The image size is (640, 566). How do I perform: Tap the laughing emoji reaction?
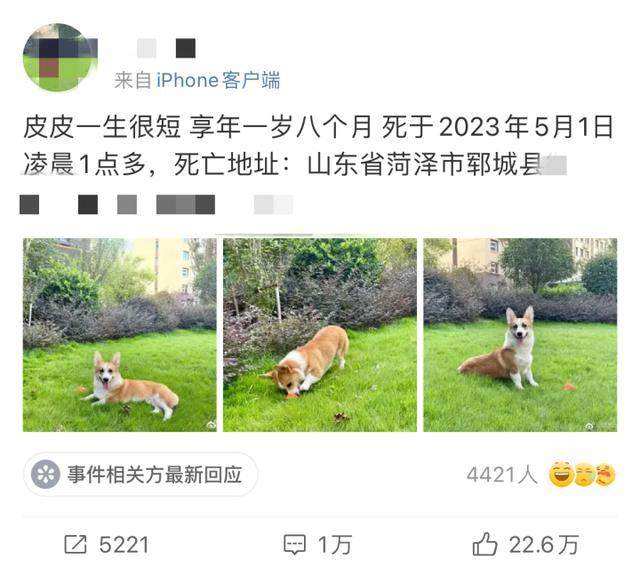562,475
